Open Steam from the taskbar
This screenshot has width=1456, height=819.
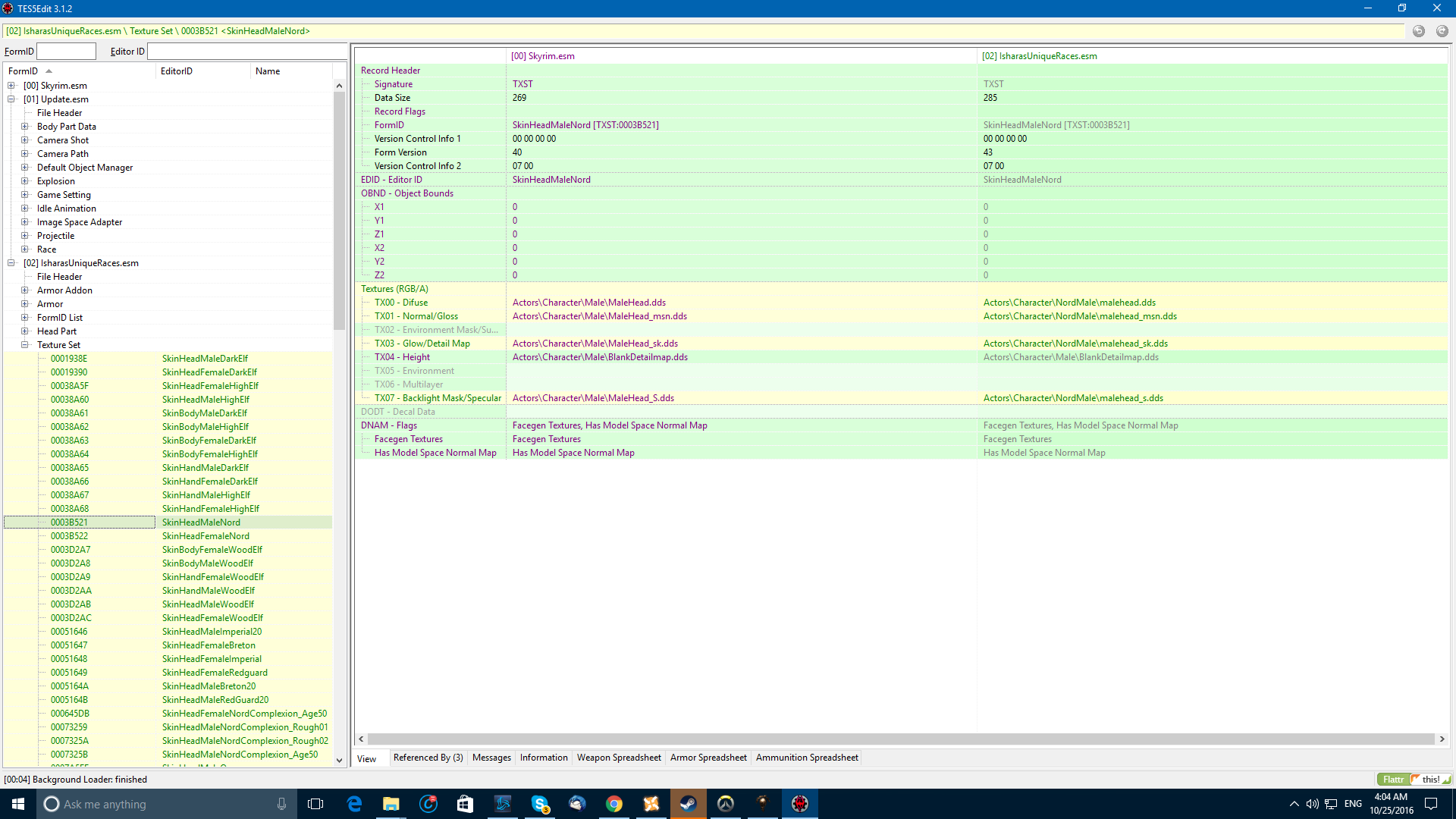click(688, 804)
